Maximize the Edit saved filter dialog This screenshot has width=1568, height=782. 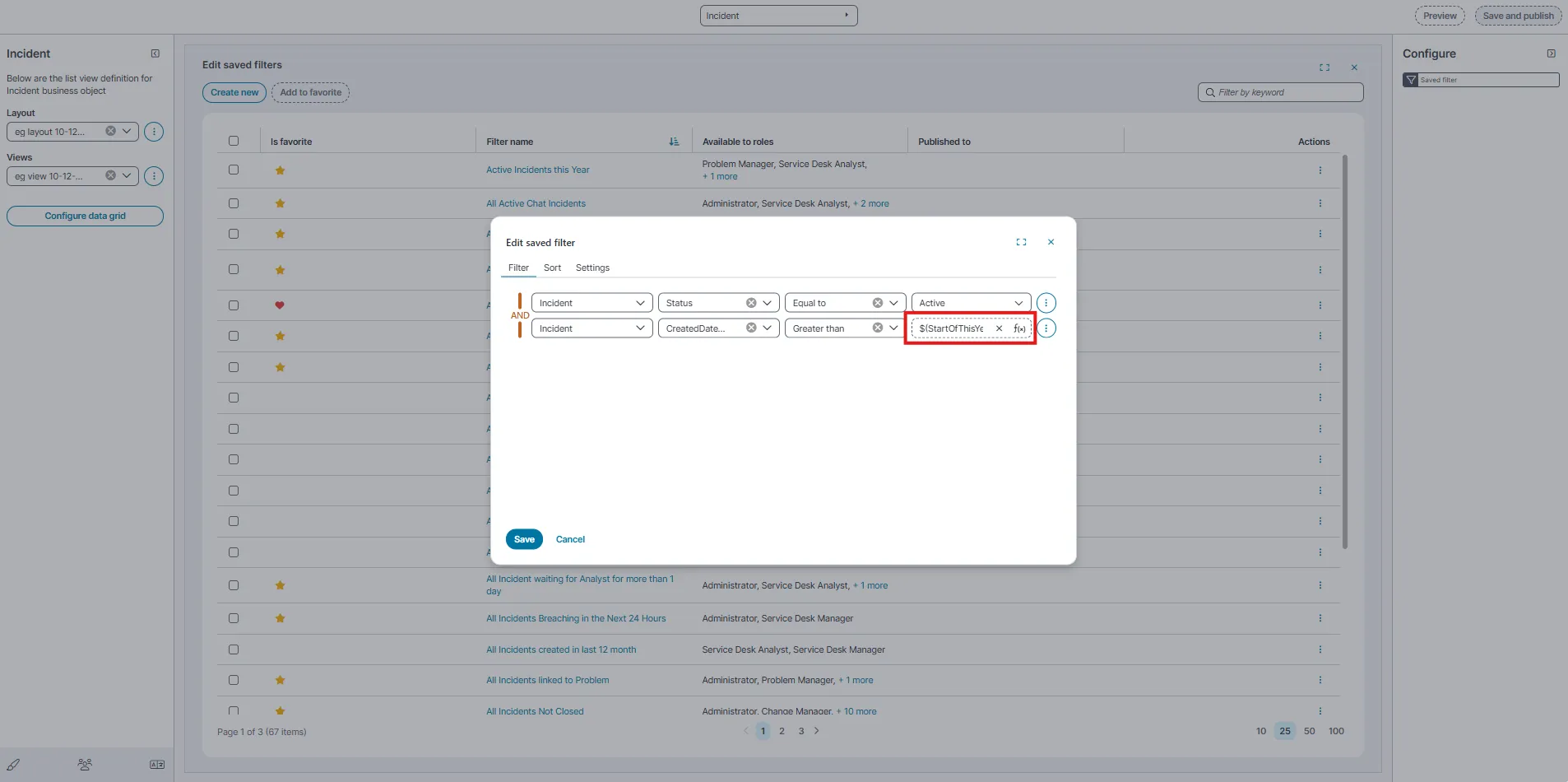(1021, 242)
